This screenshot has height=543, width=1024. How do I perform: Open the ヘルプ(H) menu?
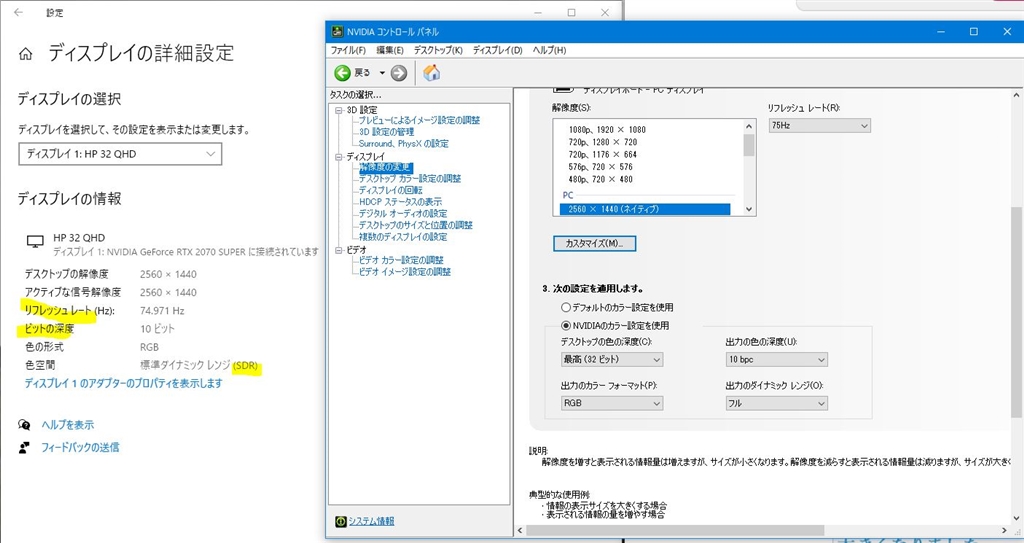549,50
